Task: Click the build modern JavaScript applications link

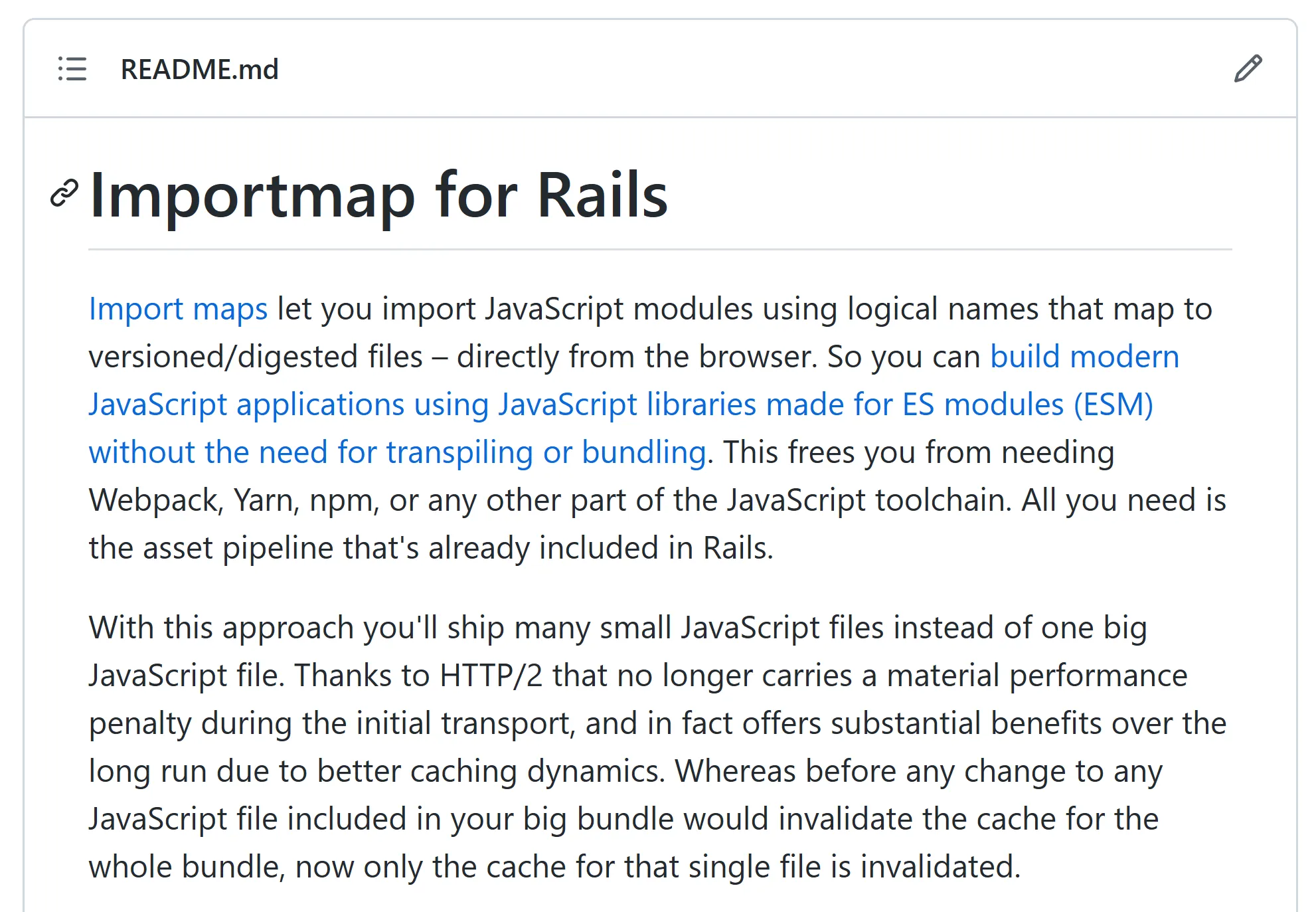Action: [x=1082, y=357]
